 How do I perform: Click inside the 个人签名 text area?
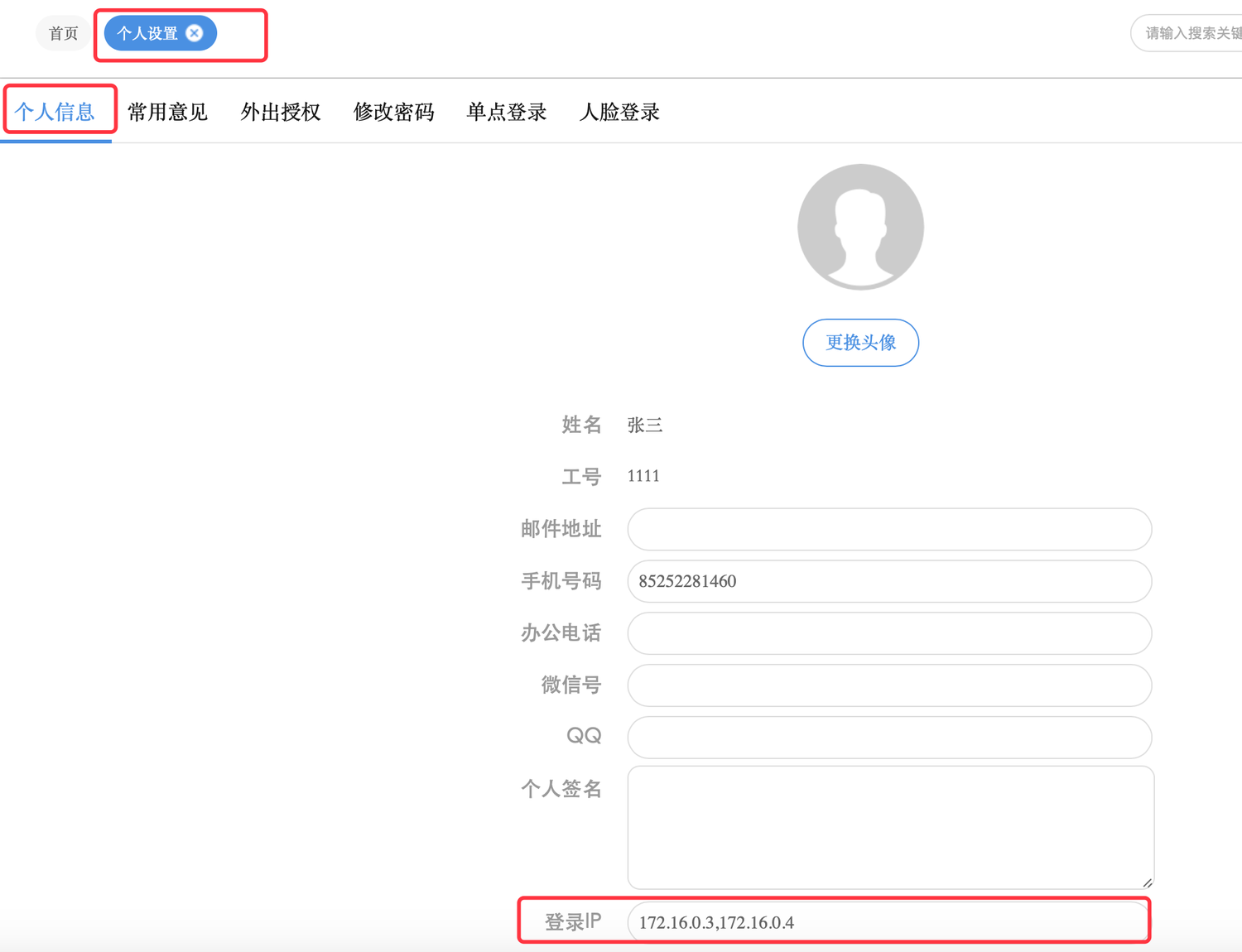coord(889,826)
